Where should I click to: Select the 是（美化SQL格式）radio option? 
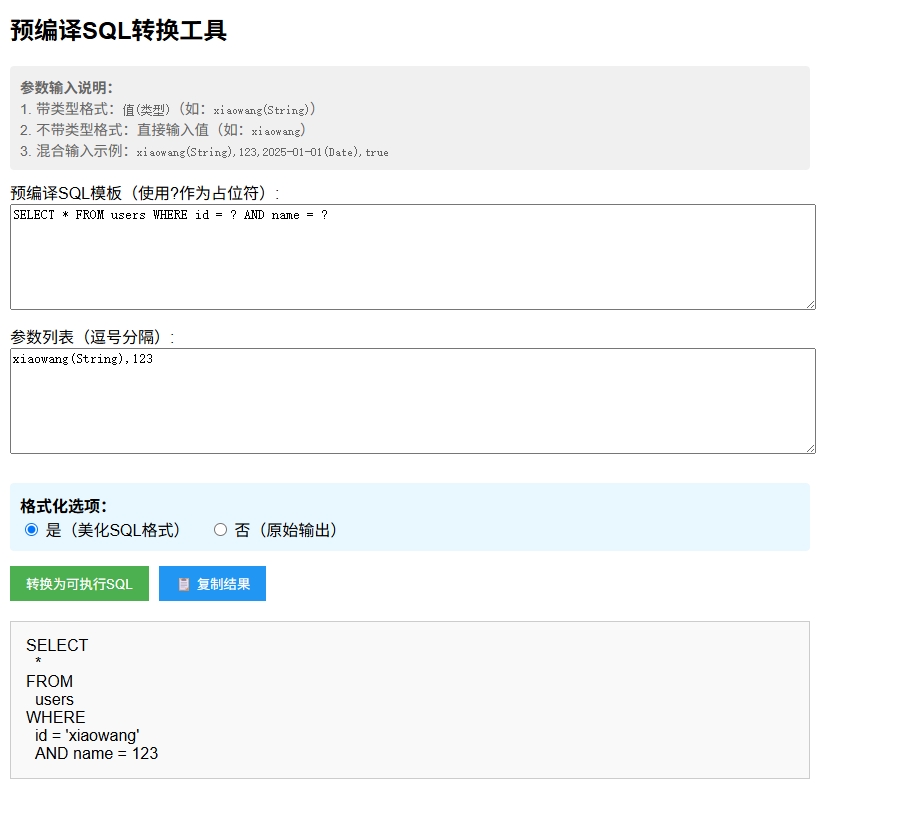pos(32,530)
